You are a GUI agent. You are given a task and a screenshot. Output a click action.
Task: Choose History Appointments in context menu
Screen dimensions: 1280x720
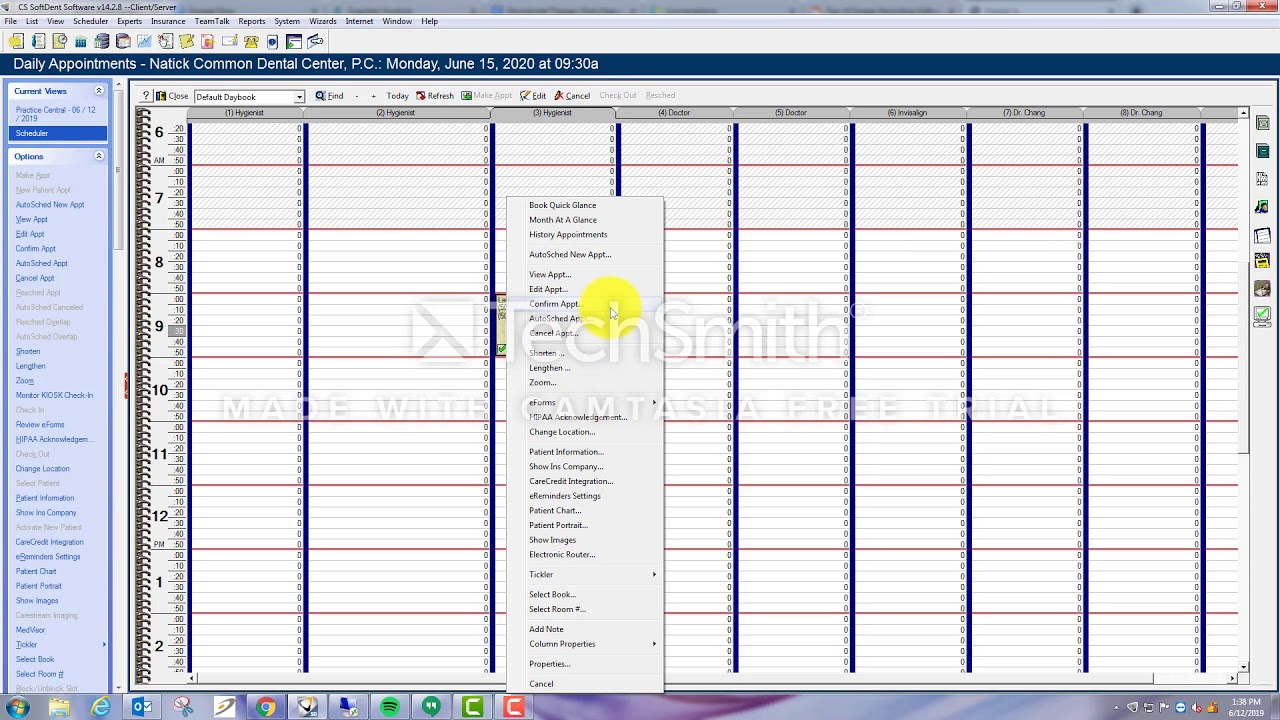[567, 235]
